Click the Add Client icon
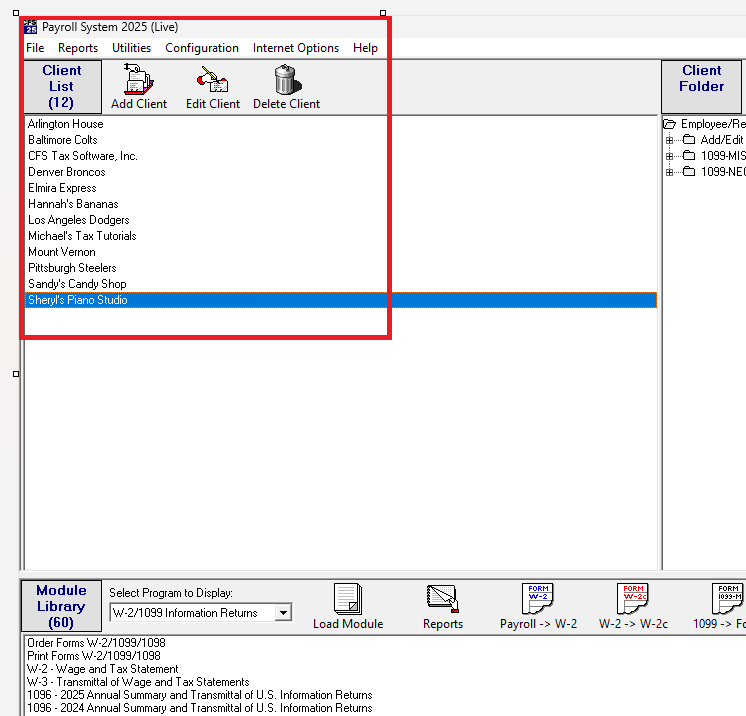 pyautogui.click(x=139, y=79)
